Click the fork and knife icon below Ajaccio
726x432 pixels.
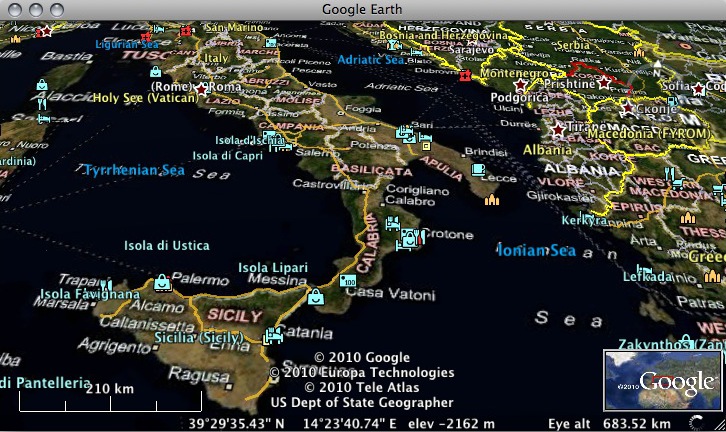pyautogui.click(x=42, y=103)
